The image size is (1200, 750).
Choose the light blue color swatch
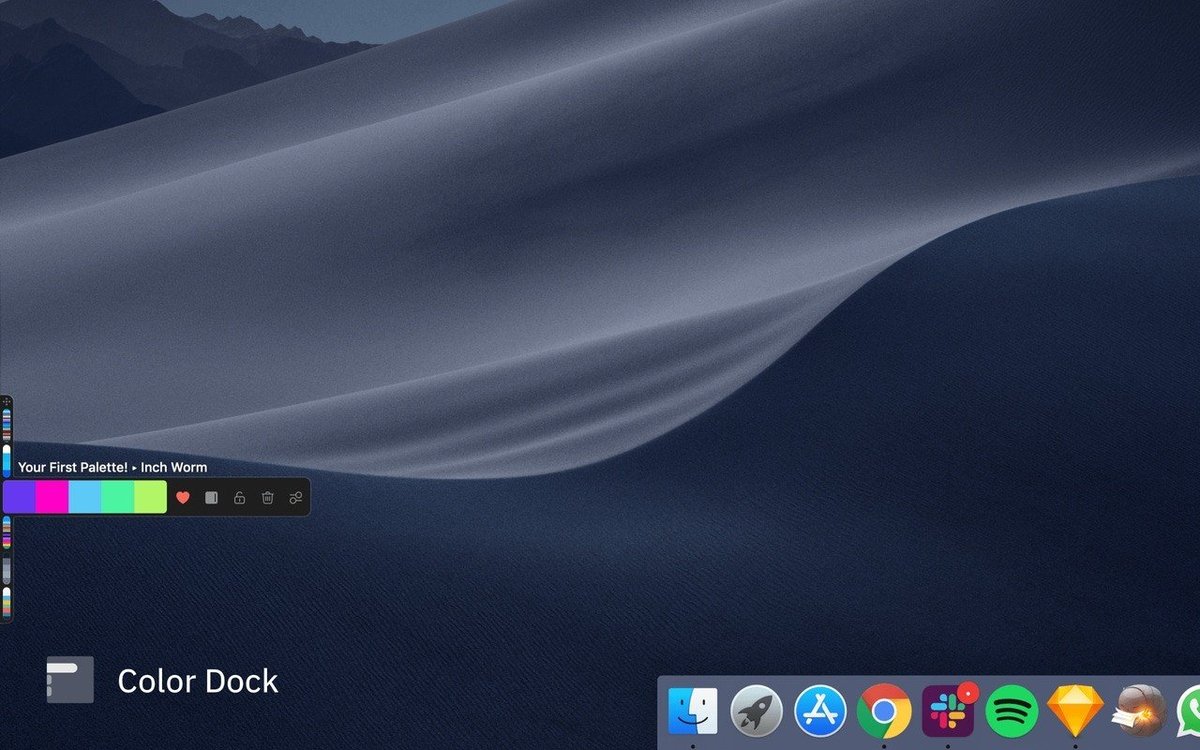pyautogui.click(x=85, y=497)
